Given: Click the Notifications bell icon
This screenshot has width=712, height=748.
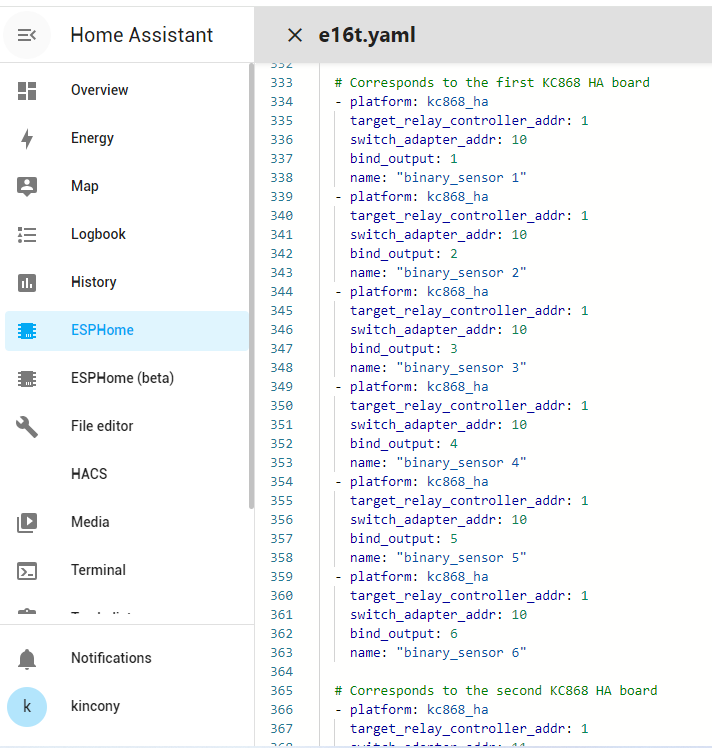Looking at the screenshot, I should [27, 658].
